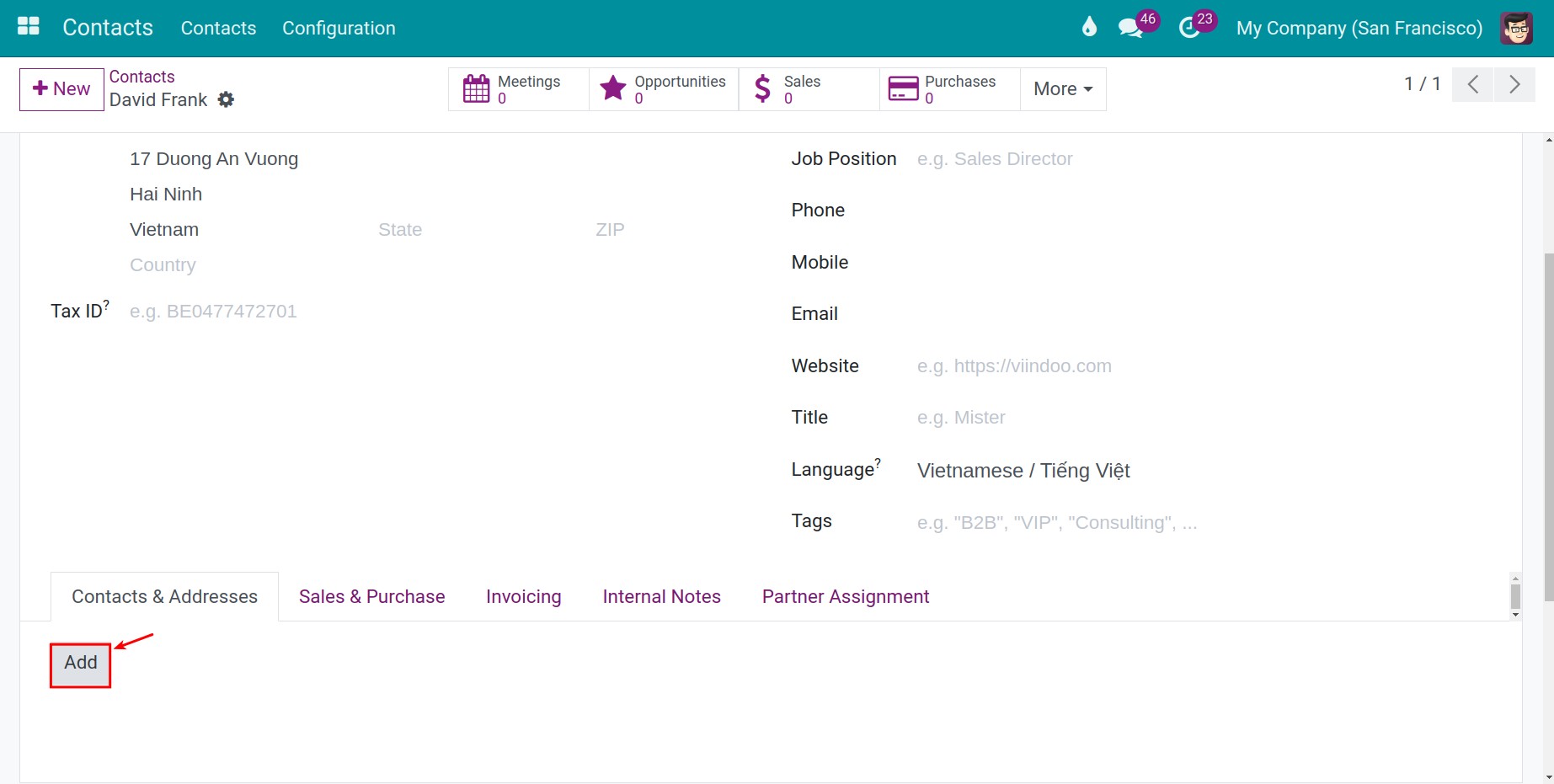Screen dimensions: 1554x784
Task: Open the Meetings calendar stat button
Action: coord(518,89)
